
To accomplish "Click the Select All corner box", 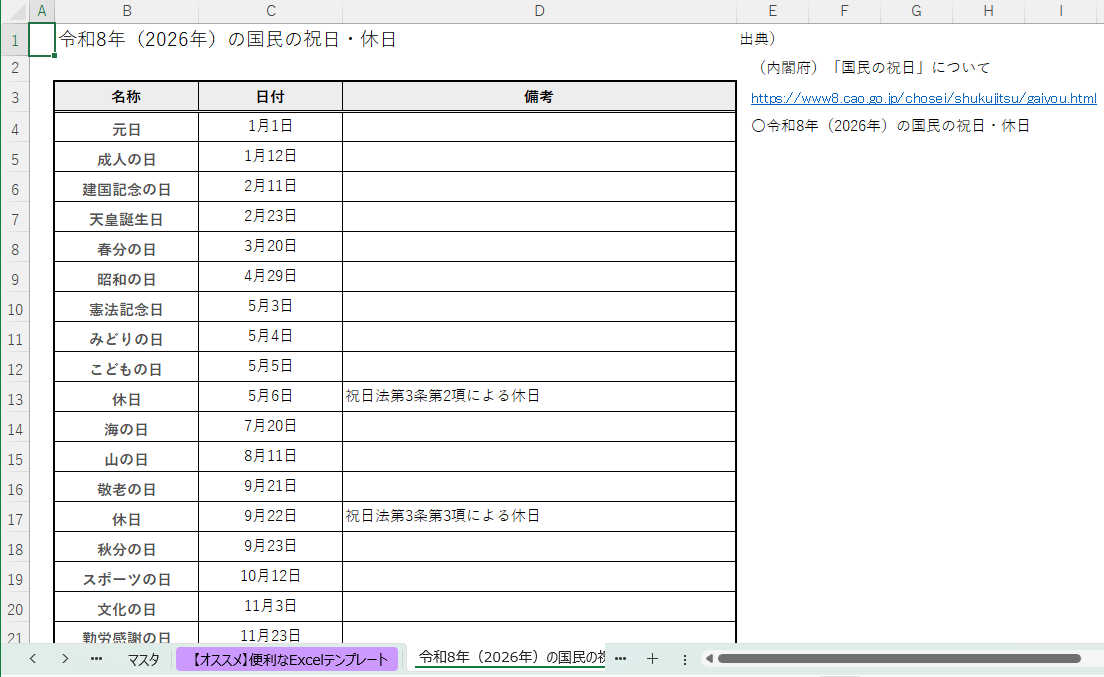I will point(14,11).
